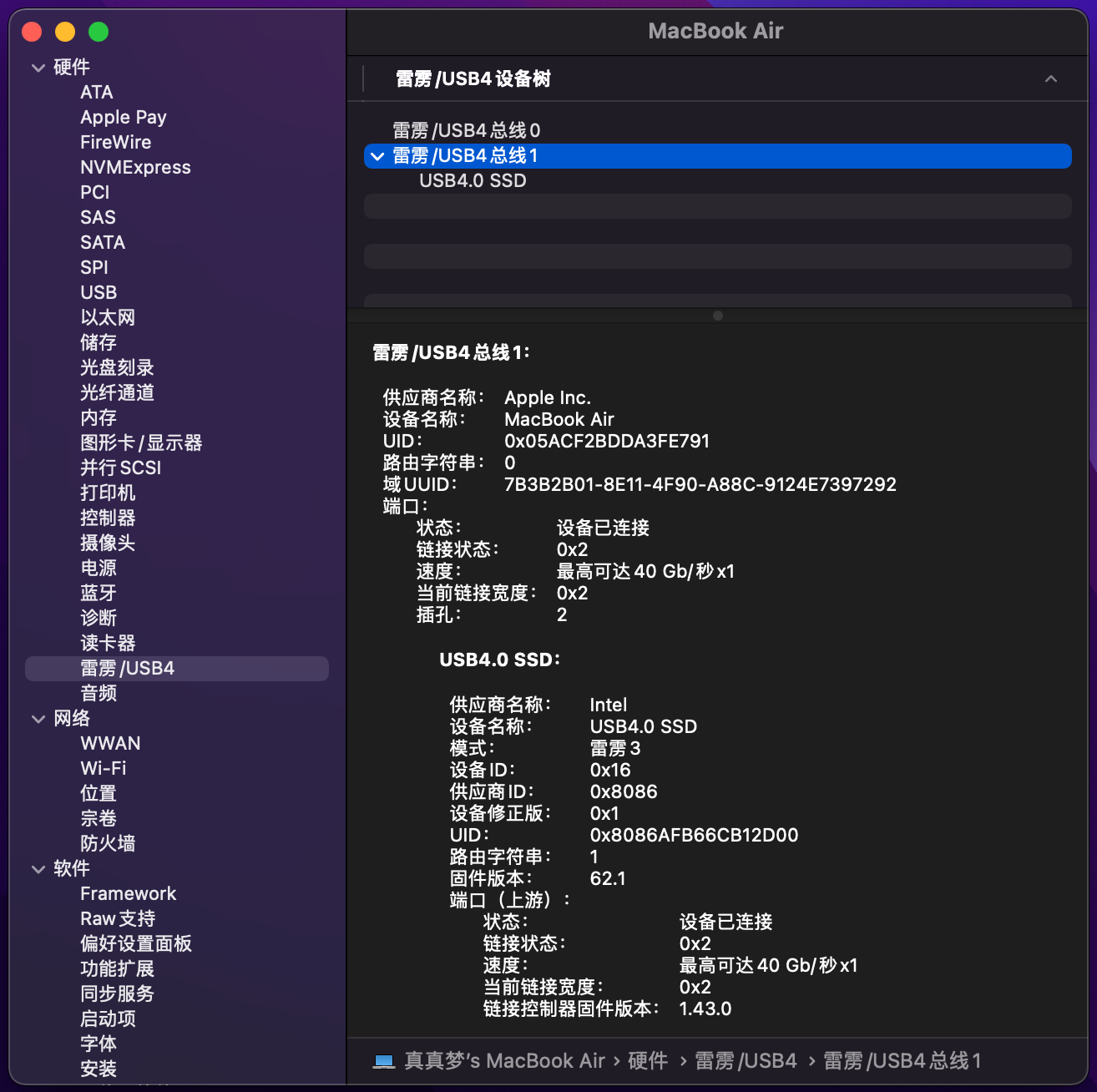
Task: Open 图形卡/显示器 in the sidebar
Action: point(141,443)
